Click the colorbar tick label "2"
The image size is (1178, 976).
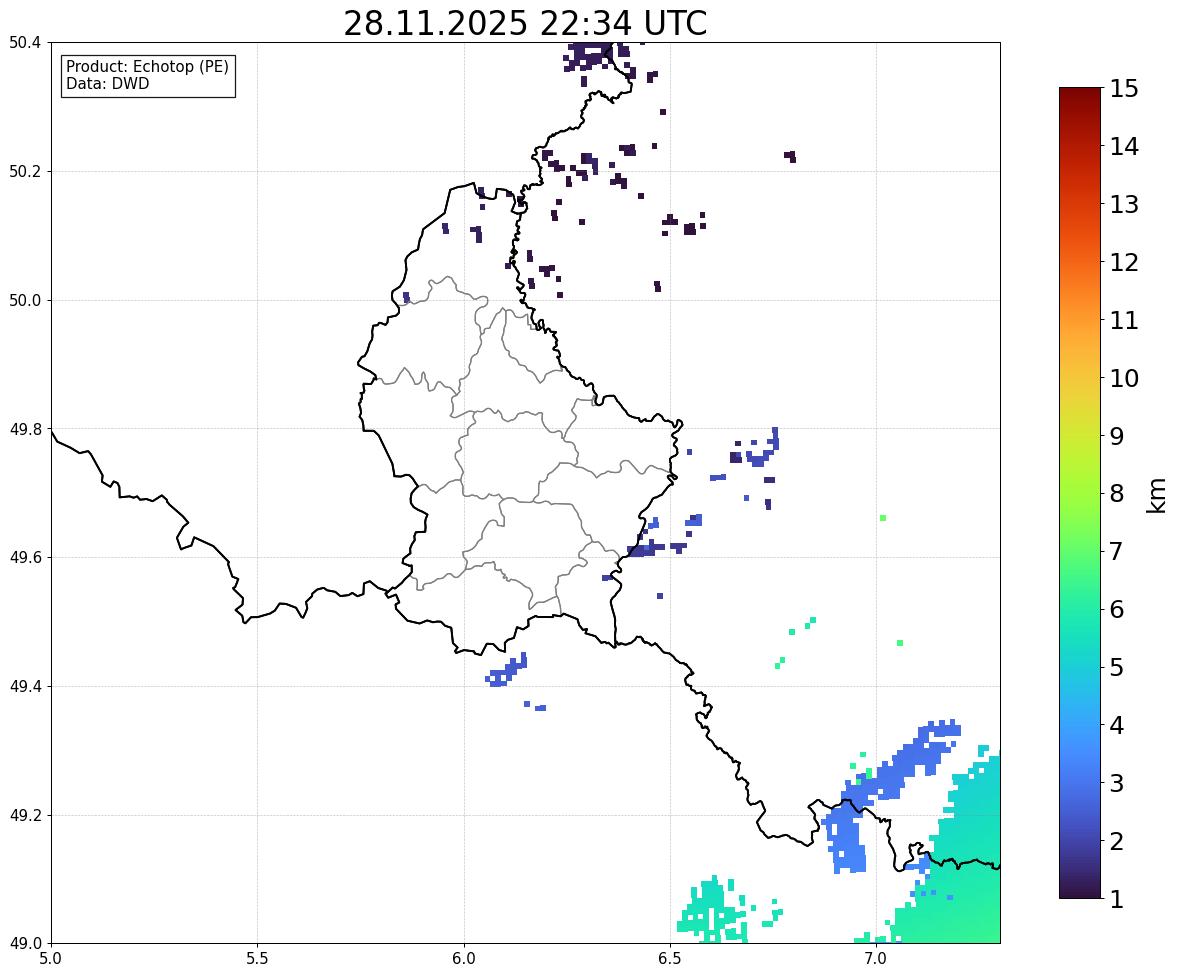point(1116,841)
